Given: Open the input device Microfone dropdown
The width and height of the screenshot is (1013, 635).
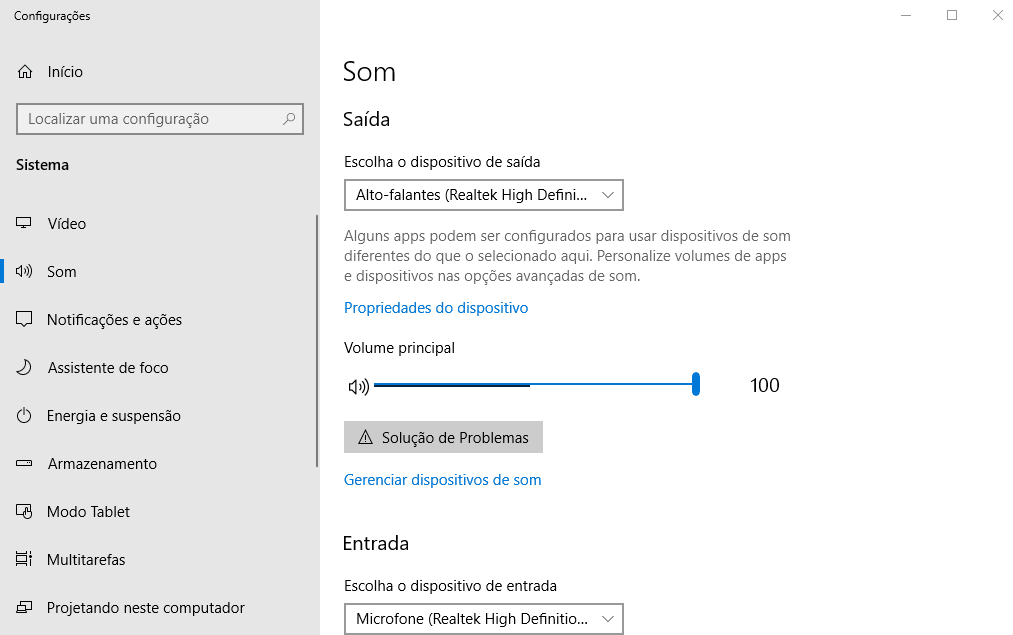Looking at the screenshot, I should [x=483, y=619].
